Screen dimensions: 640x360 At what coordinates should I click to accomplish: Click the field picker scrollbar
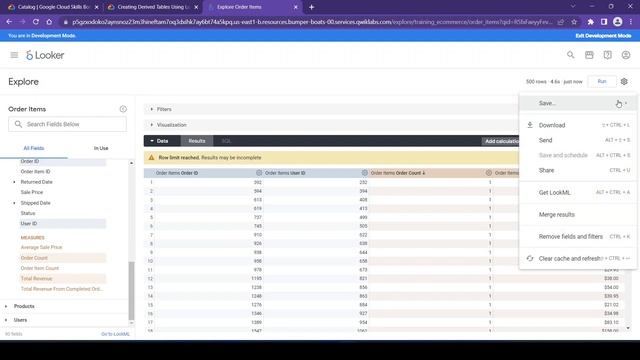tap(131, 291)
